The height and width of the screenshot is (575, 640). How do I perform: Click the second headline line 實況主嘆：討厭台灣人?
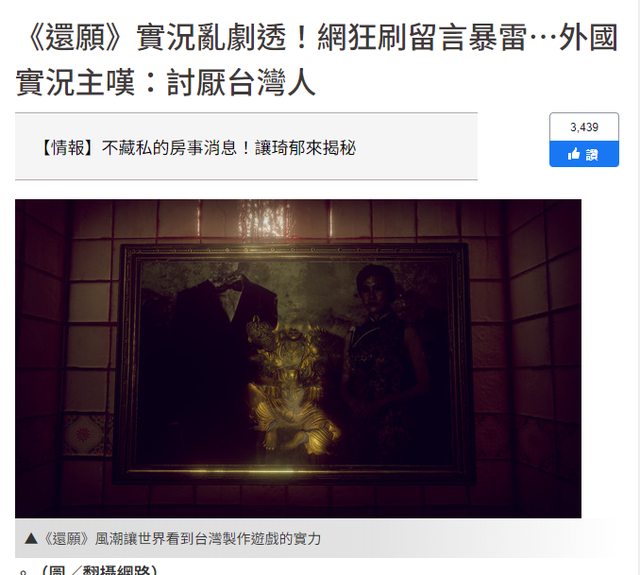pyautogui.click(x=165, y=83)
